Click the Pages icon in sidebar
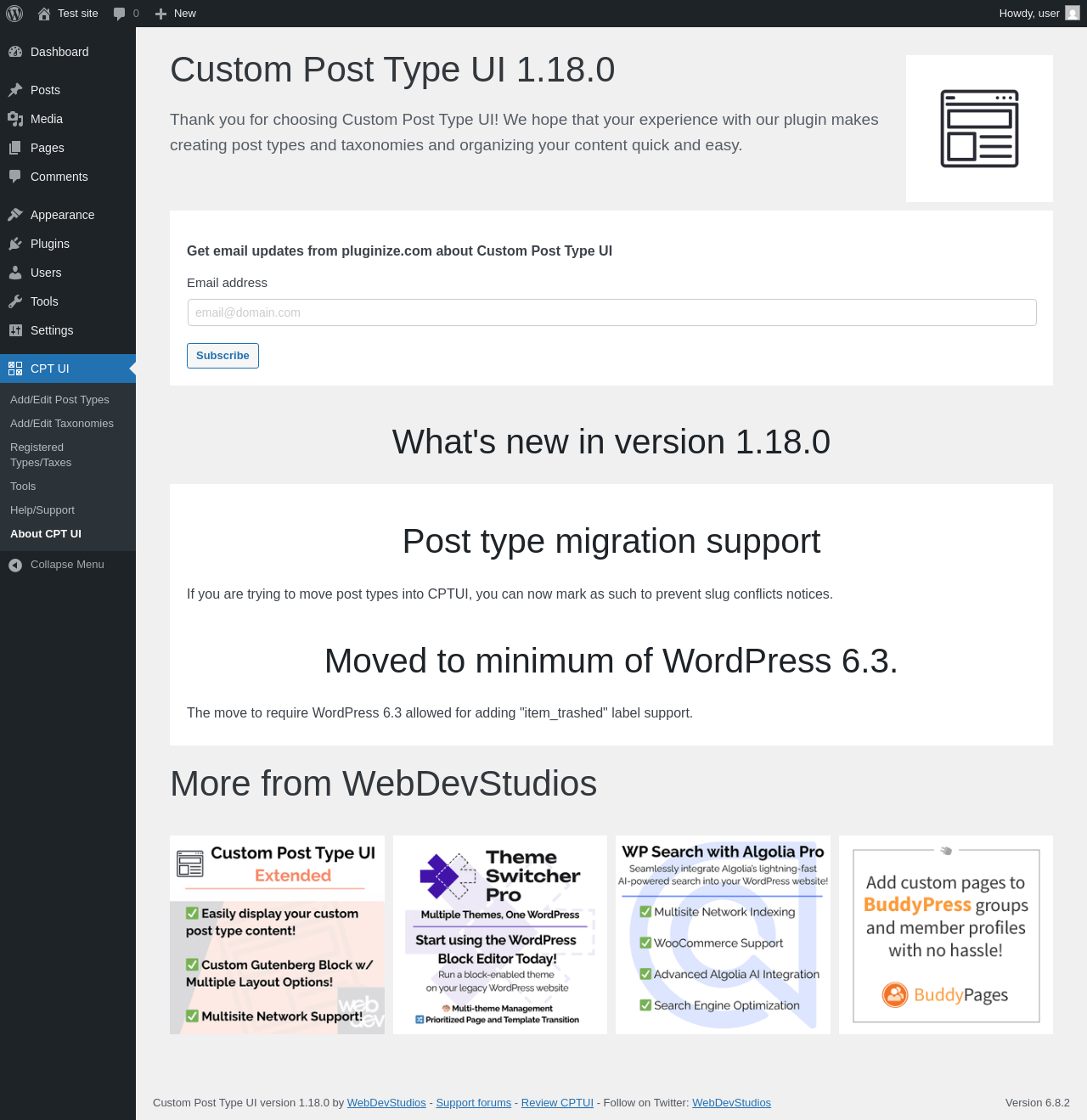This screenshot has height=1120, width=1087. 15,148
